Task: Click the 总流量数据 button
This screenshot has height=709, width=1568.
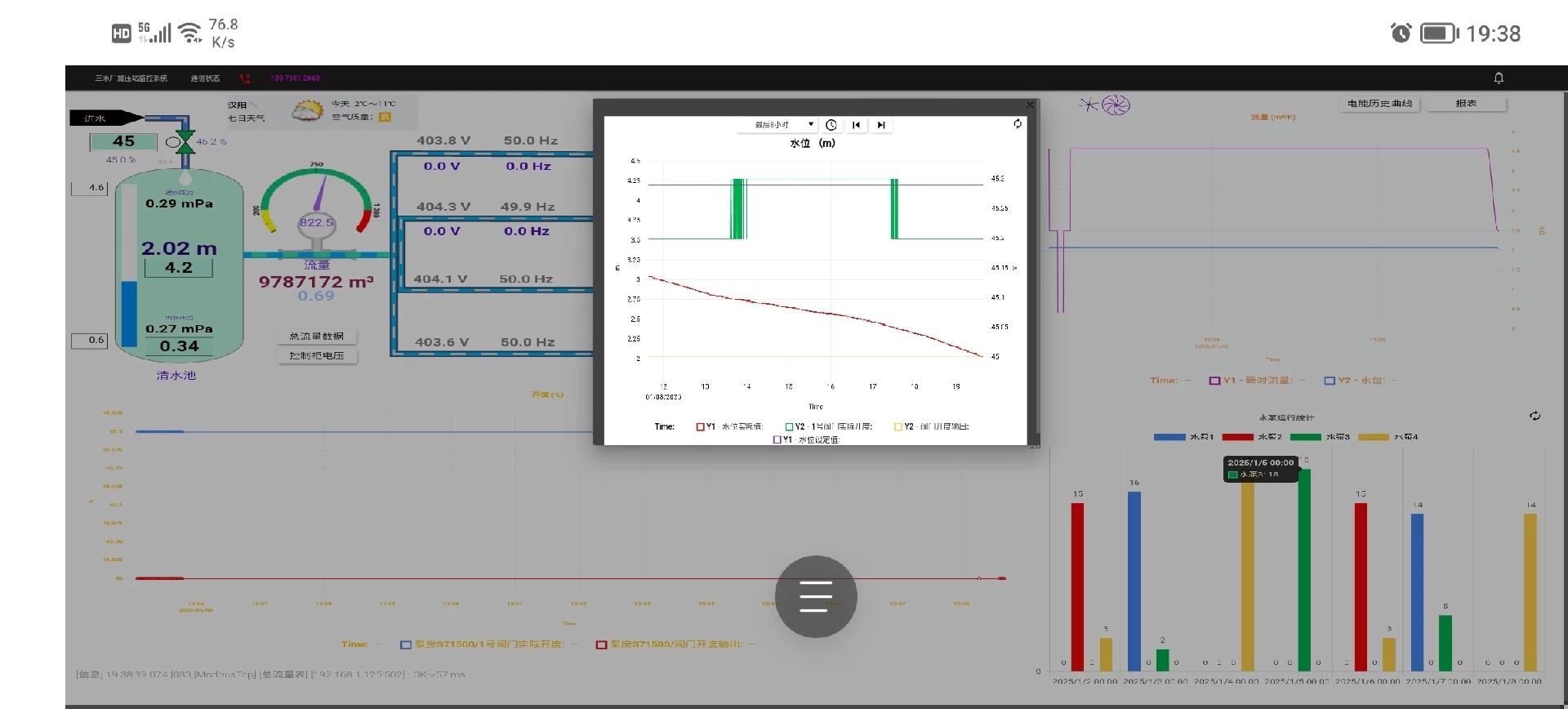Action: pyautogui.click(x=317, y=337)
